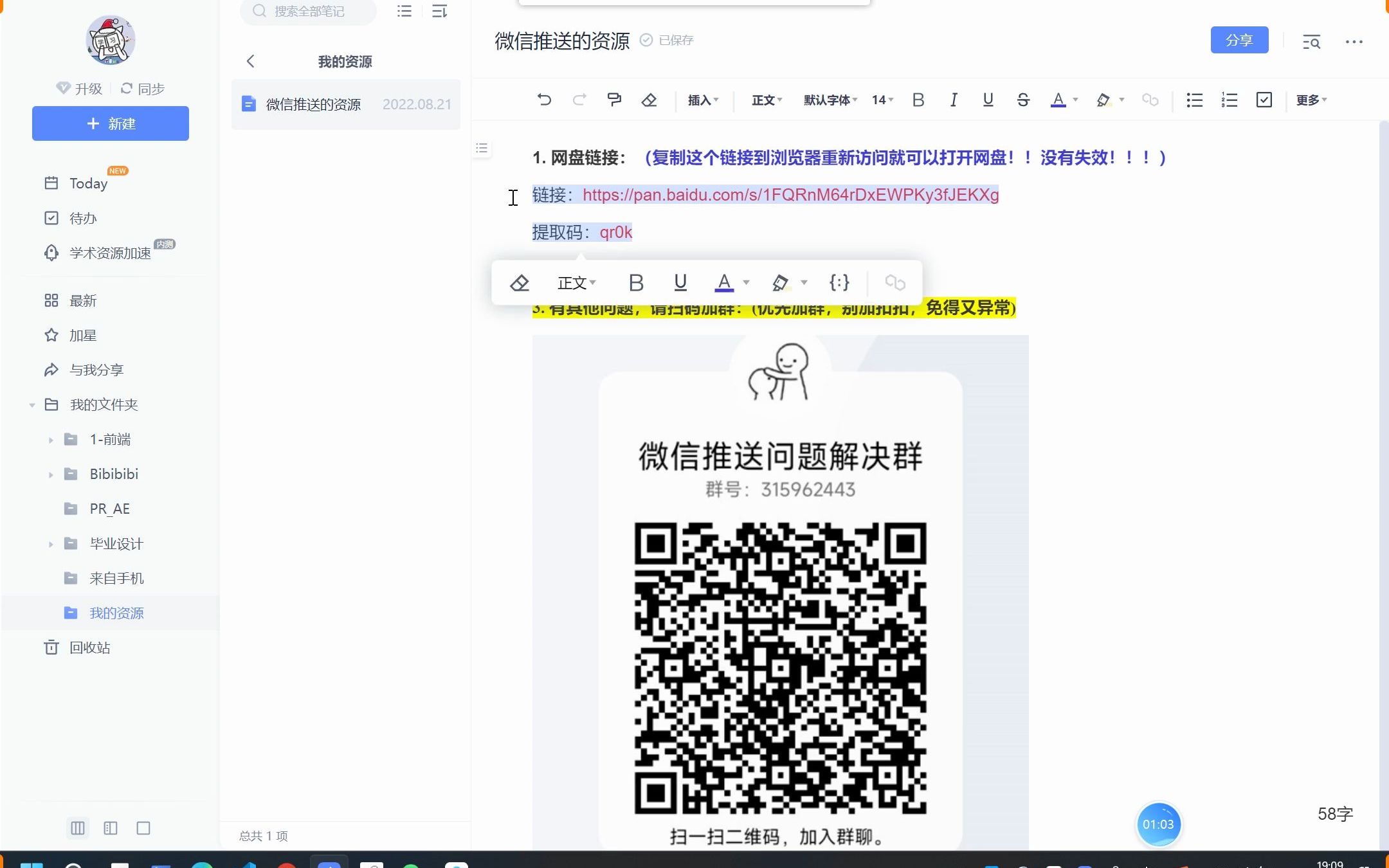1389x868 pixels.
Task: Expand the 1-前端 folder
Action: [x=51, y=440]
